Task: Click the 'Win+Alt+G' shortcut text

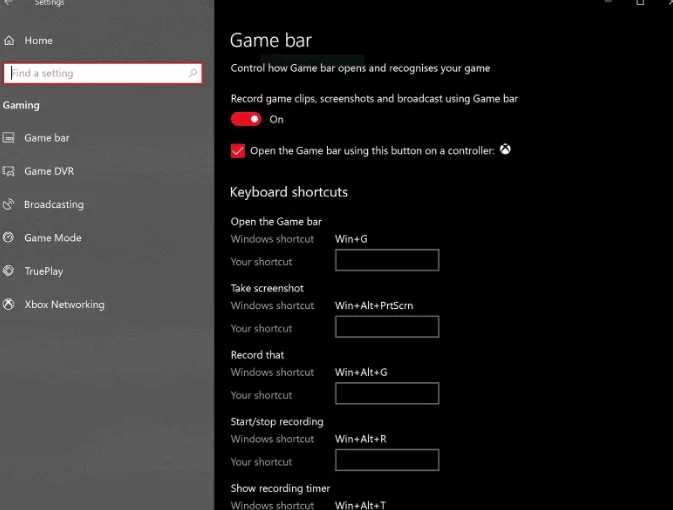Action: 361,372
